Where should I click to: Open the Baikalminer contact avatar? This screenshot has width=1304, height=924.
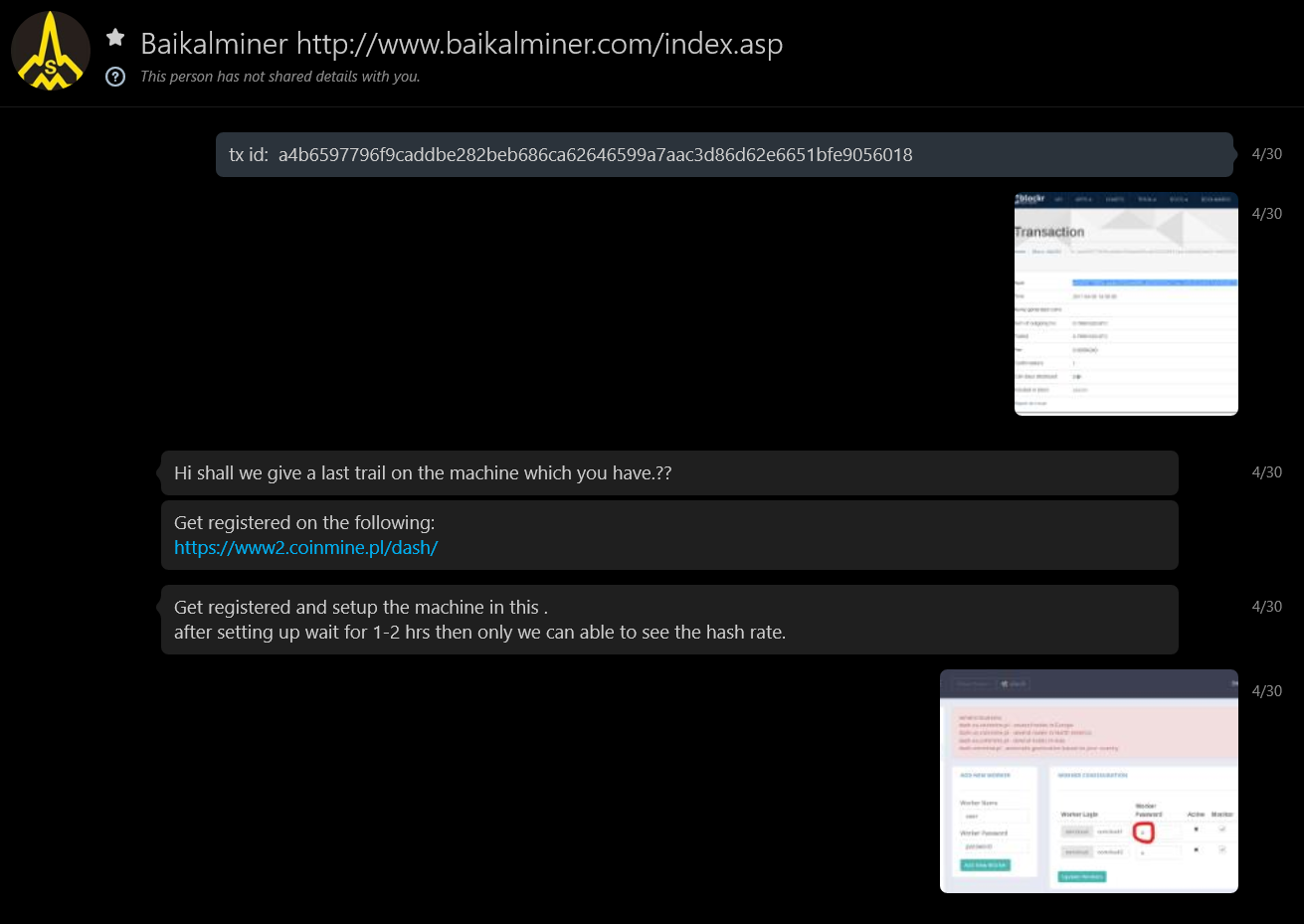coord(51,51)
